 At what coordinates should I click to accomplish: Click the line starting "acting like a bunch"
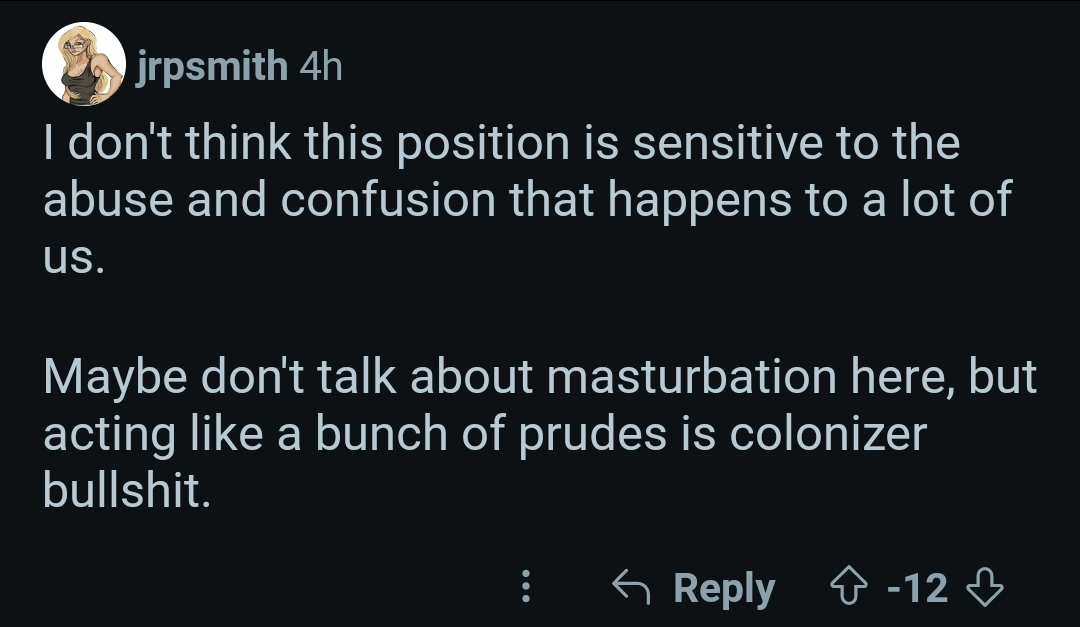point(485,433)
